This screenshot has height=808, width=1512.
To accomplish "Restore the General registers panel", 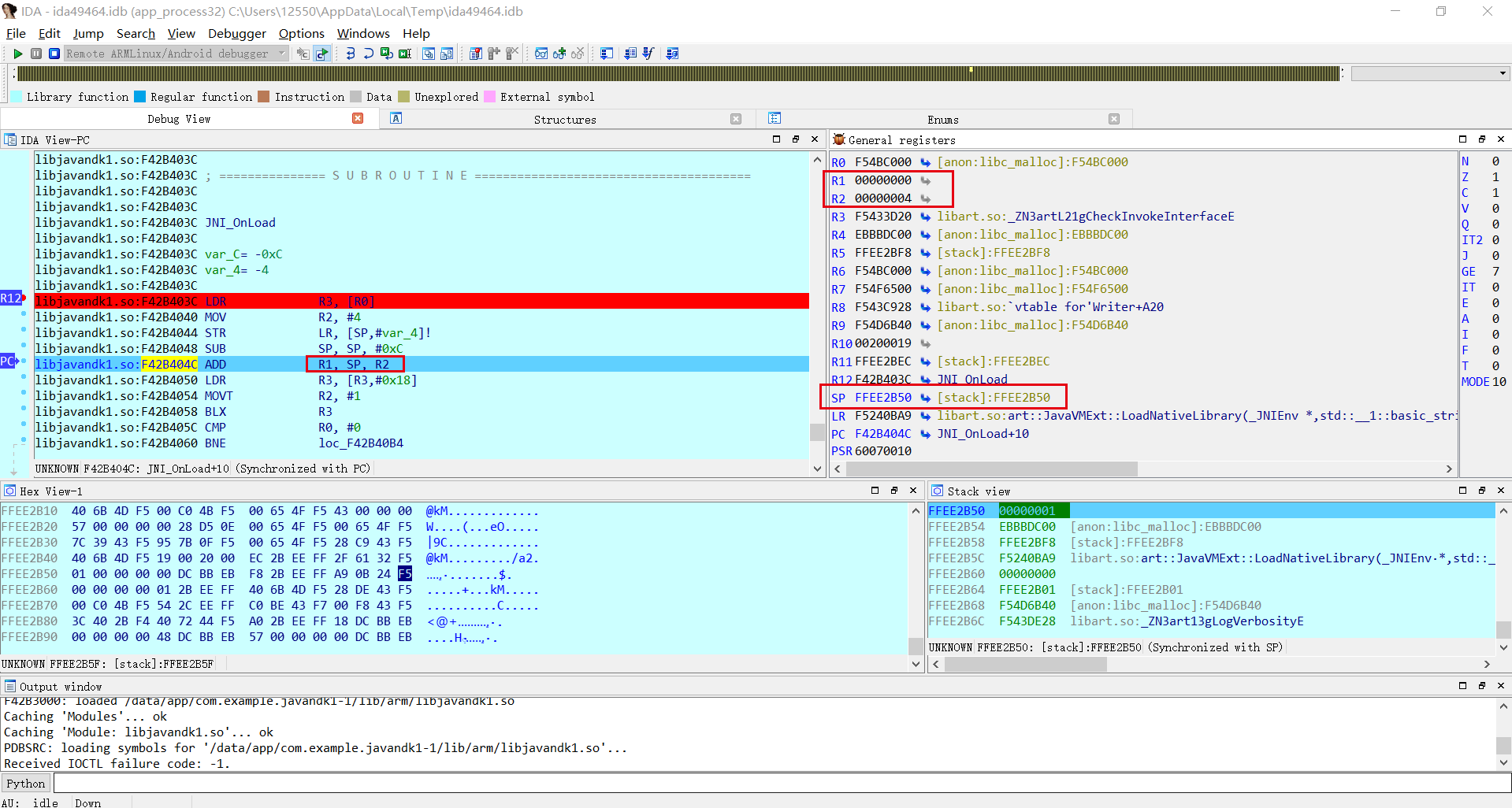I will (1482, 139).
